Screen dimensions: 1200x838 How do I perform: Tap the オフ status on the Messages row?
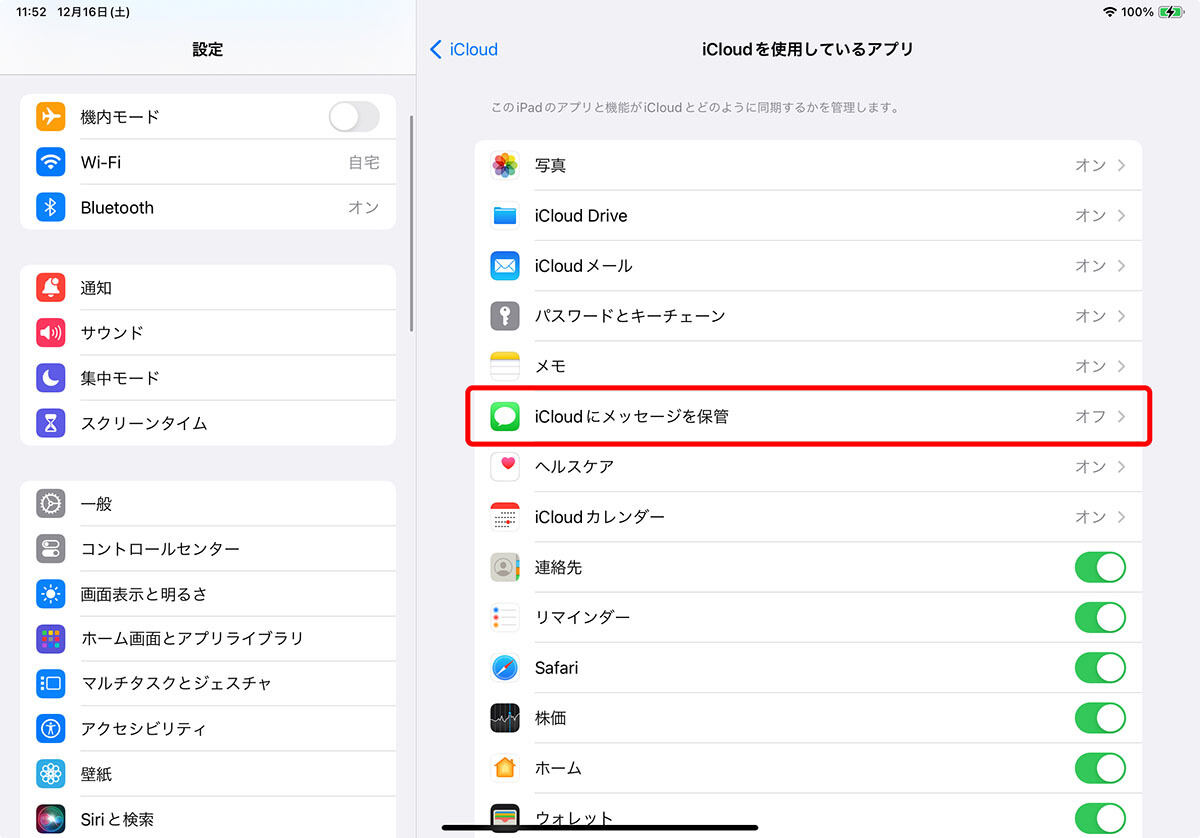tap(1090, 416)
